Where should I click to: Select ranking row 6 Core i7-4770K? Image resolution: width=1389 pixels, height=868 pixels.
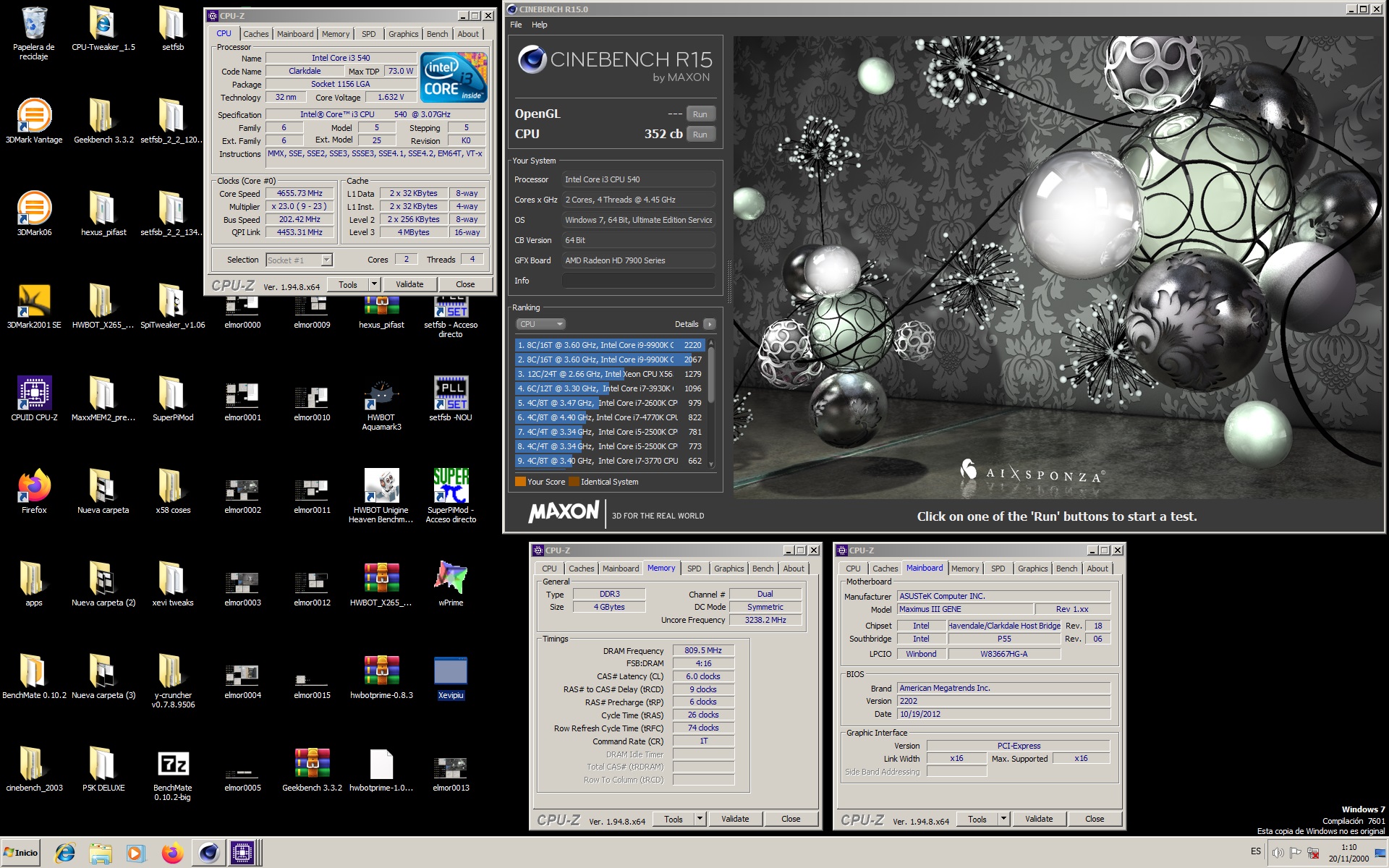point(610,417)
